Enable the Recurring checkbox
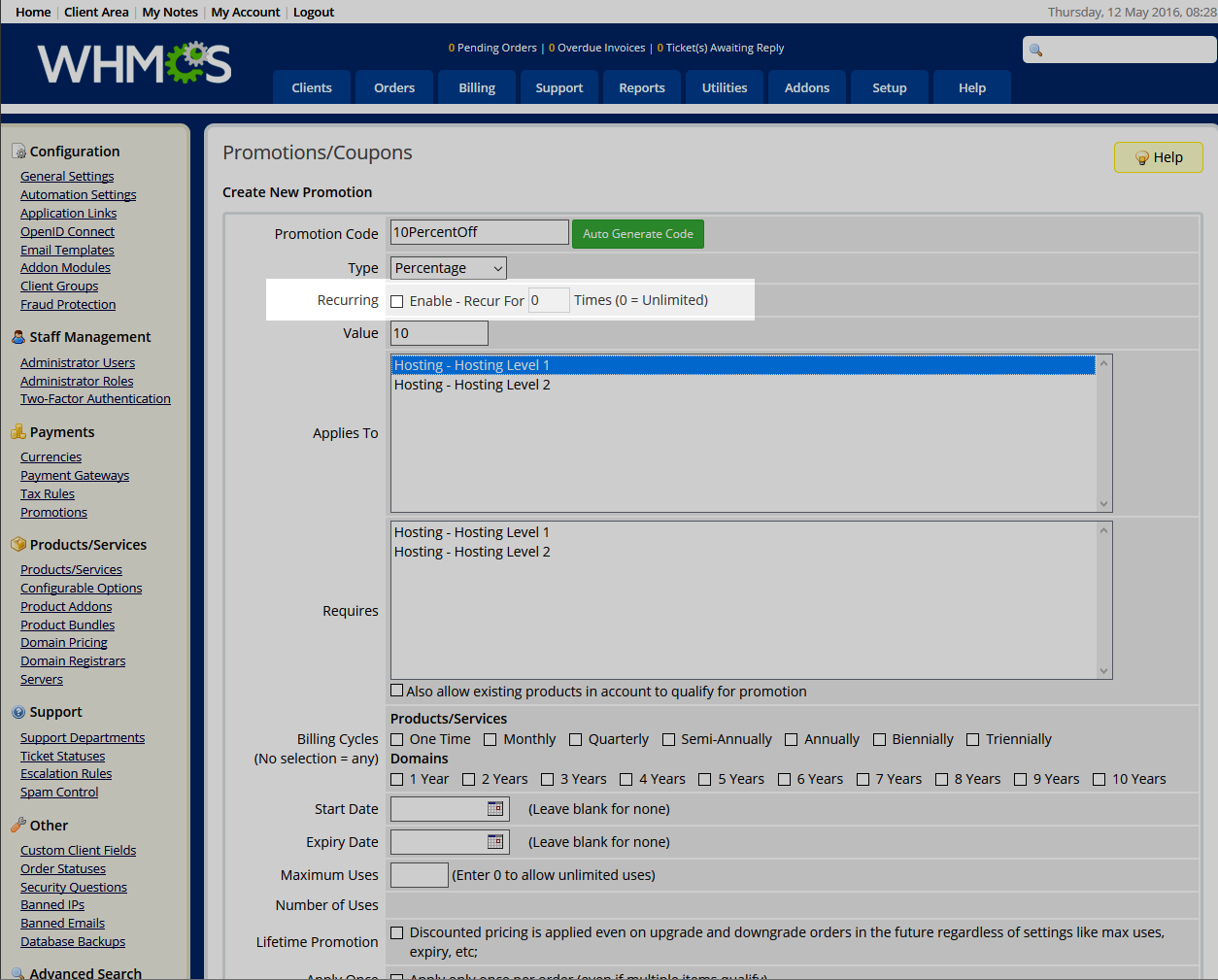The image size is (1218, 980). pyautogui.click(x=397, y=301)
